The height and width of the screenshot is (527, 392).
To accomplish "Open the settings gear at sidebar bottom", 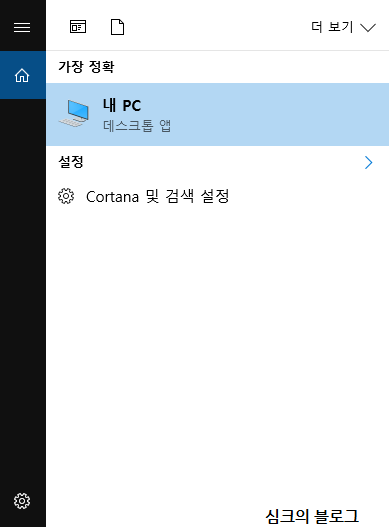I will click(22, 501).
